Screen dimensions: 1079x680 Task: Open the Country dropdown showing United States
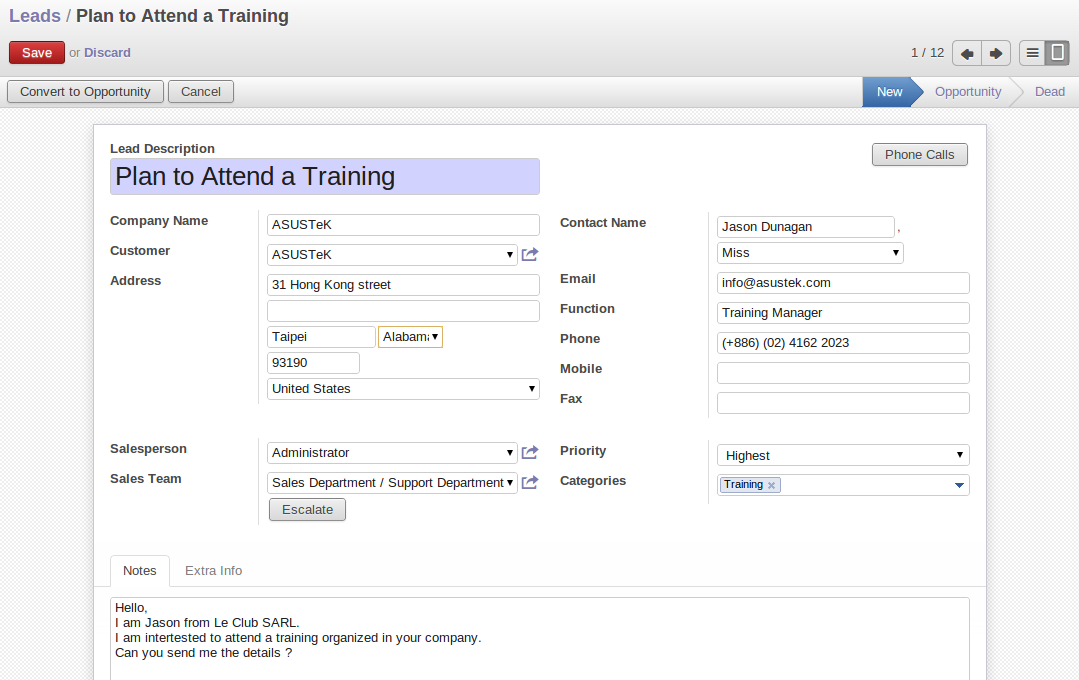pyautogui.click(x=403, y=389)
